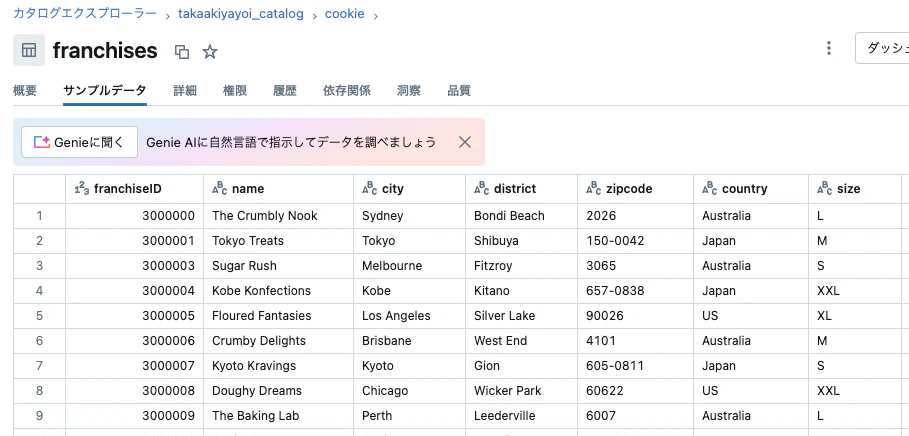
Task: Switch to the 詳細 tab
Action: [185, 90]
